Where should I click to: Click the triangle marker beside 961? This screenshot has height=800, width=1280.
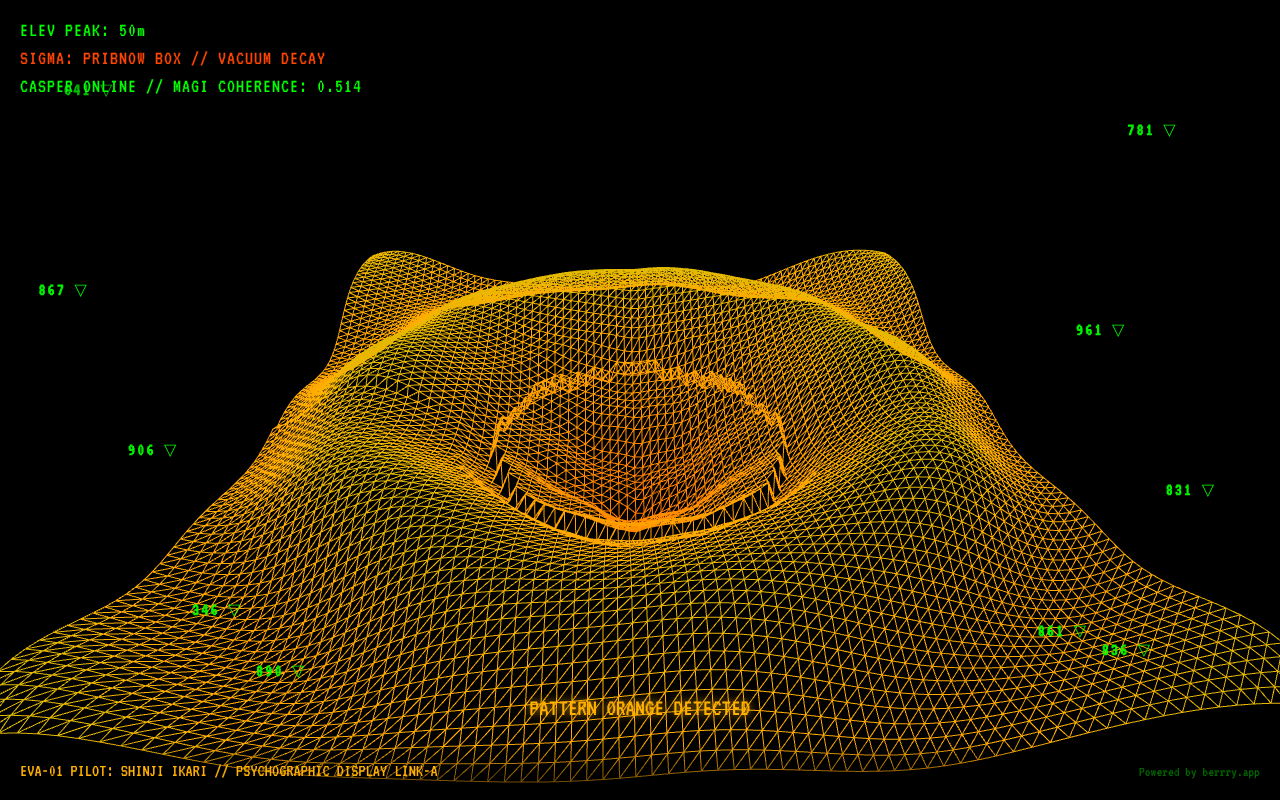1118,330
